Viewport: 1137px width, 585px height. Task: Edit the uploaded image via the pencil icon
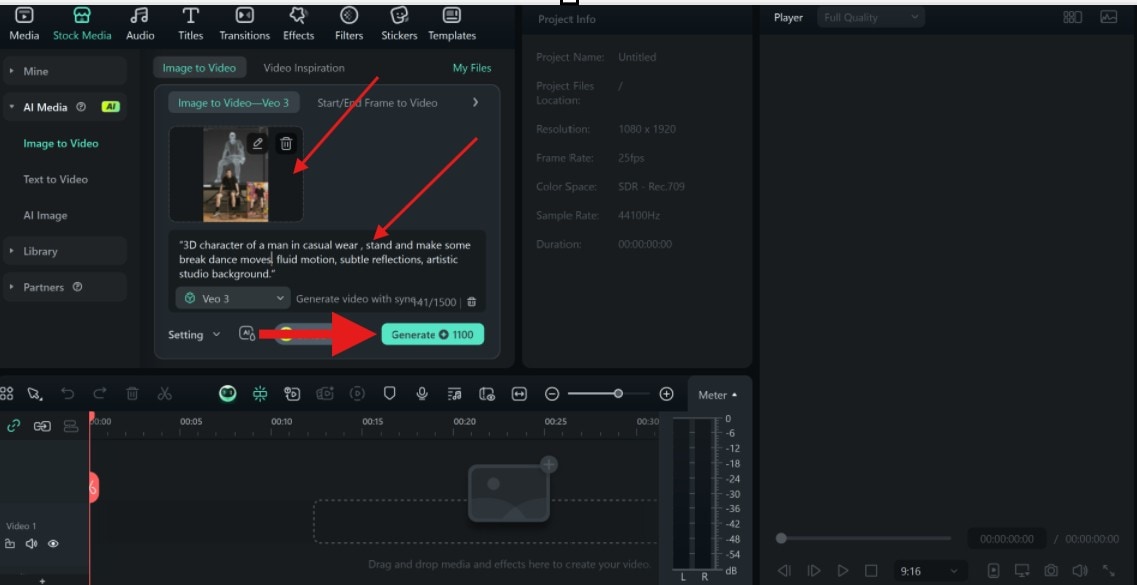click(258, 143)
